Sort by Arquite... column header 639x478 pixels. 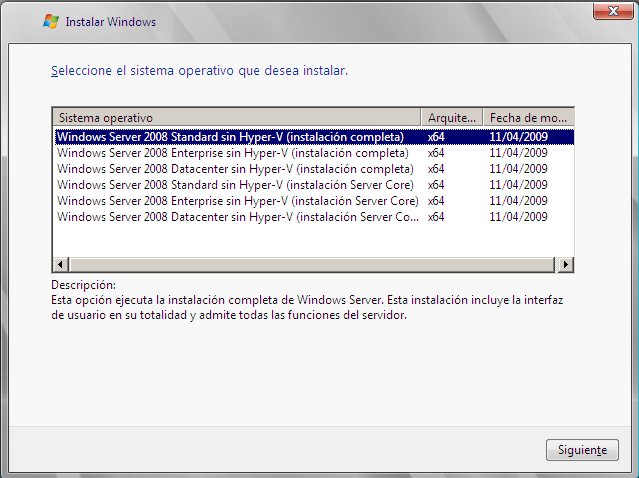[452, 118]
